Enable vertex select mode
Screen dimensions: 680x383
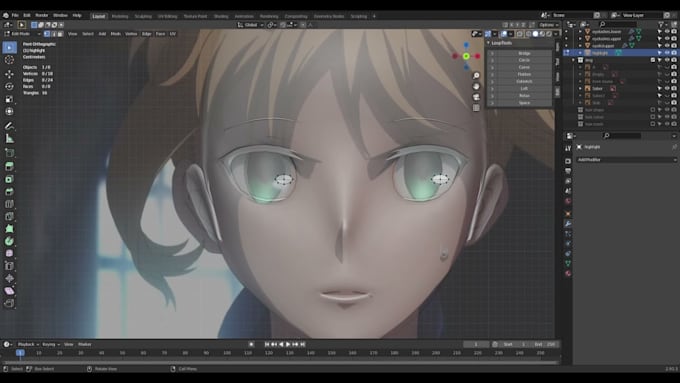tap(47, 34)
